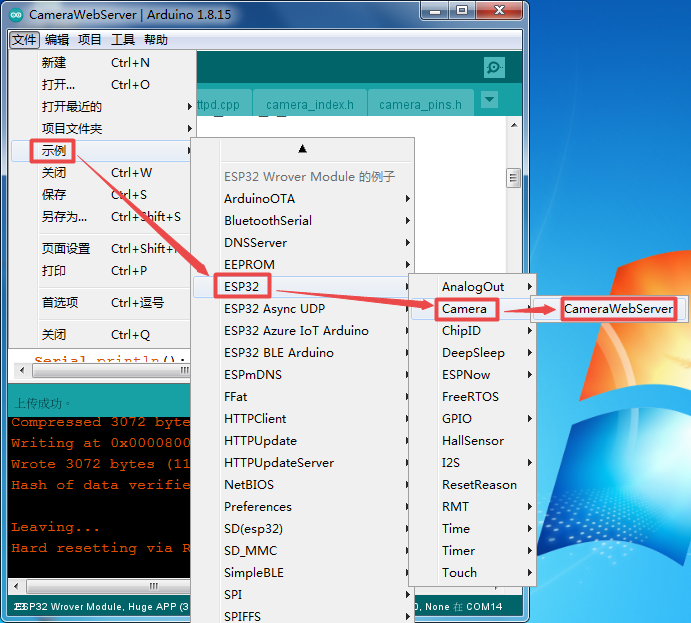This screenshot has width=691, height=623.
Task: Open SimpleBLE examples entry
Action: 303,573
